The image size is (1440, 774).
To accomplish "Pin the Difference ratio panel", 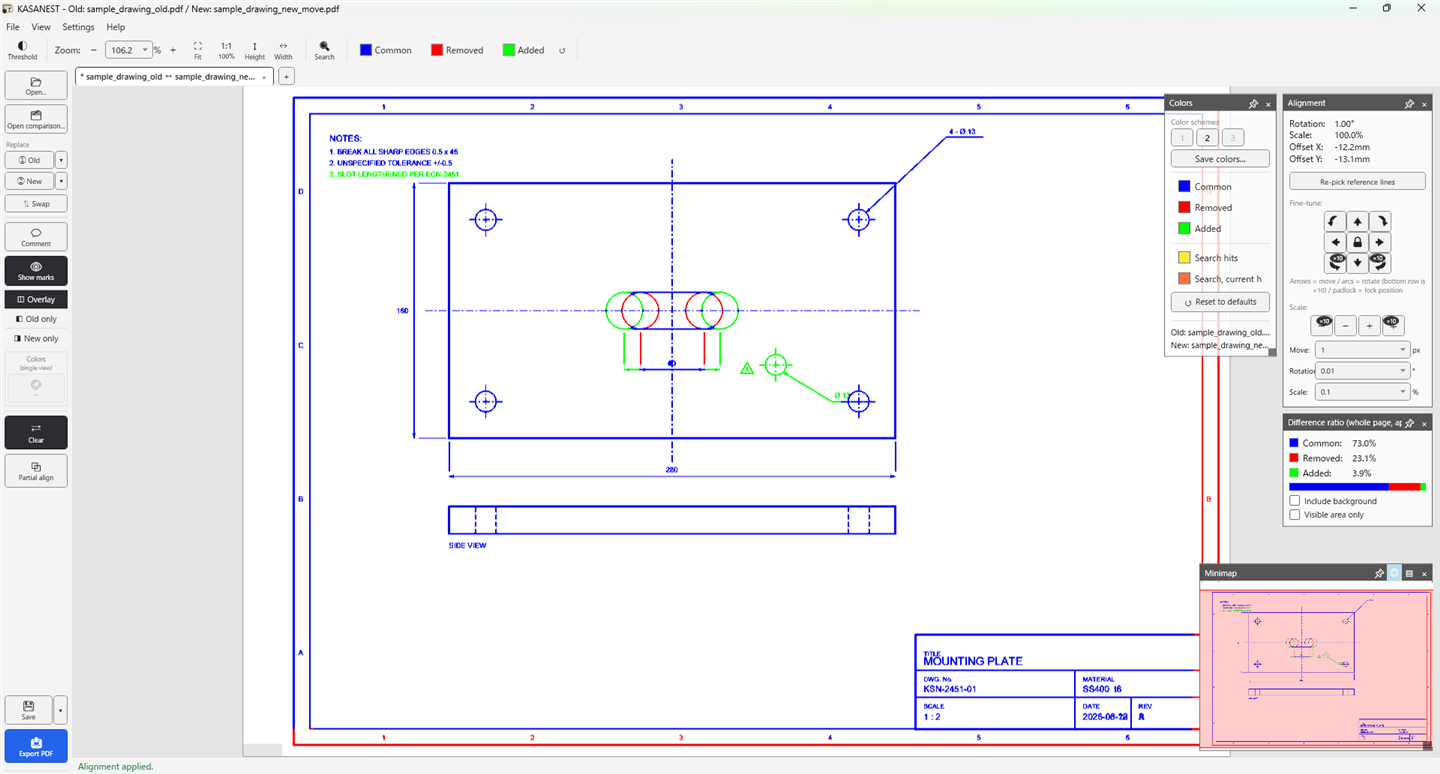I will click(x=1408, y=423).
